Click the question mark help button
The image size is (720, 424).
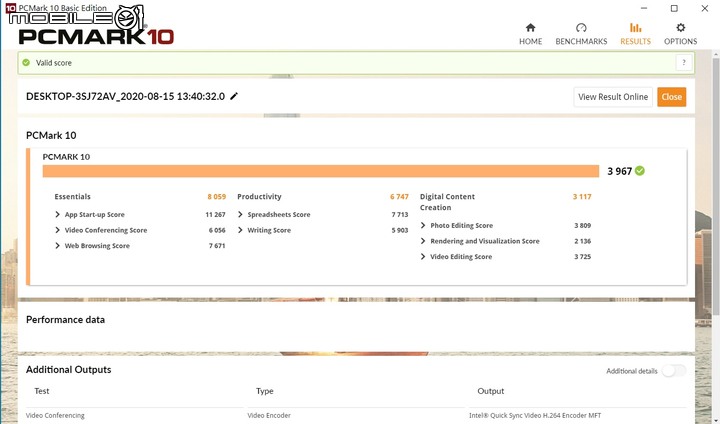click(x=684, y=62)
